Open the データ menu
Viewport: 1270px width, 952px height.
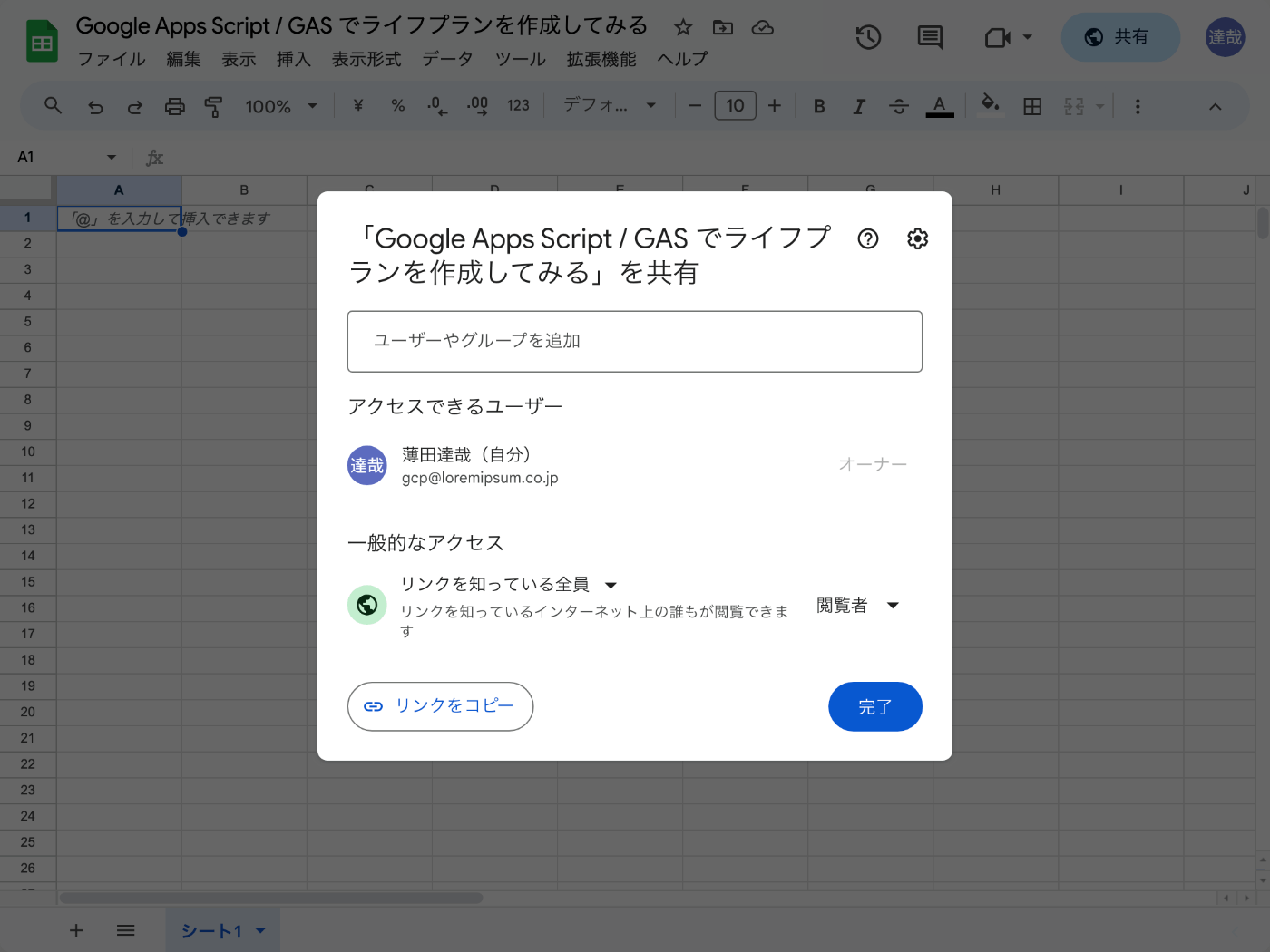click(448, 60)
